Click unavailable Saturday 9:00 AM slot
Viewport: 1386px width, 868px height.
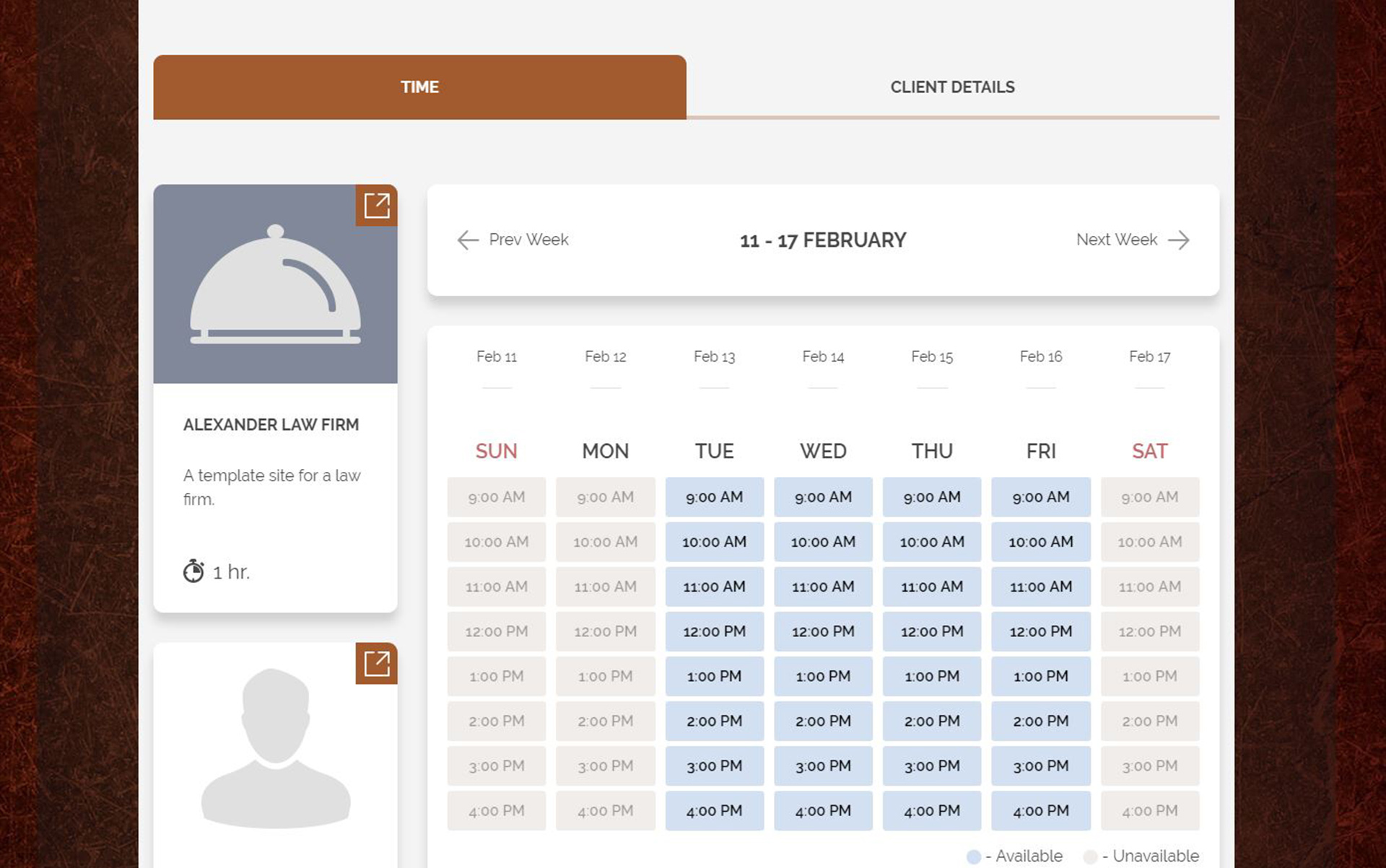[x=1150, y=497]
